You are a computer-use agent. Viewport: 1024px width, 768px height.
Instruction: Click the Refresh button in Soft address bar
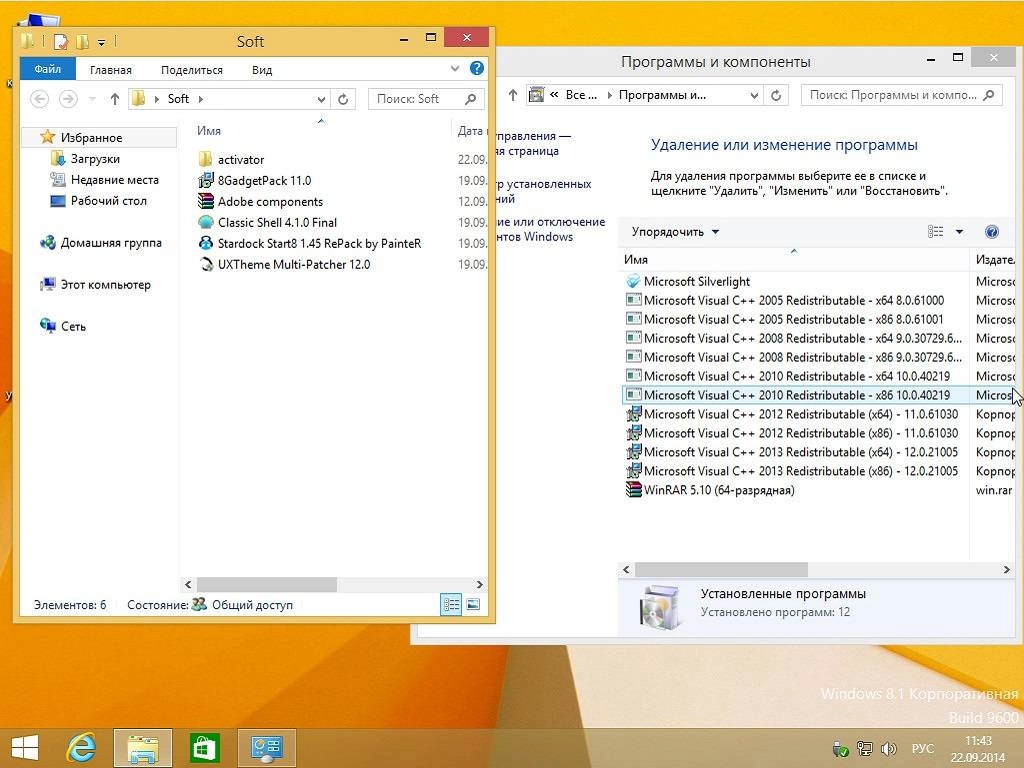click(x=343, y=99)
